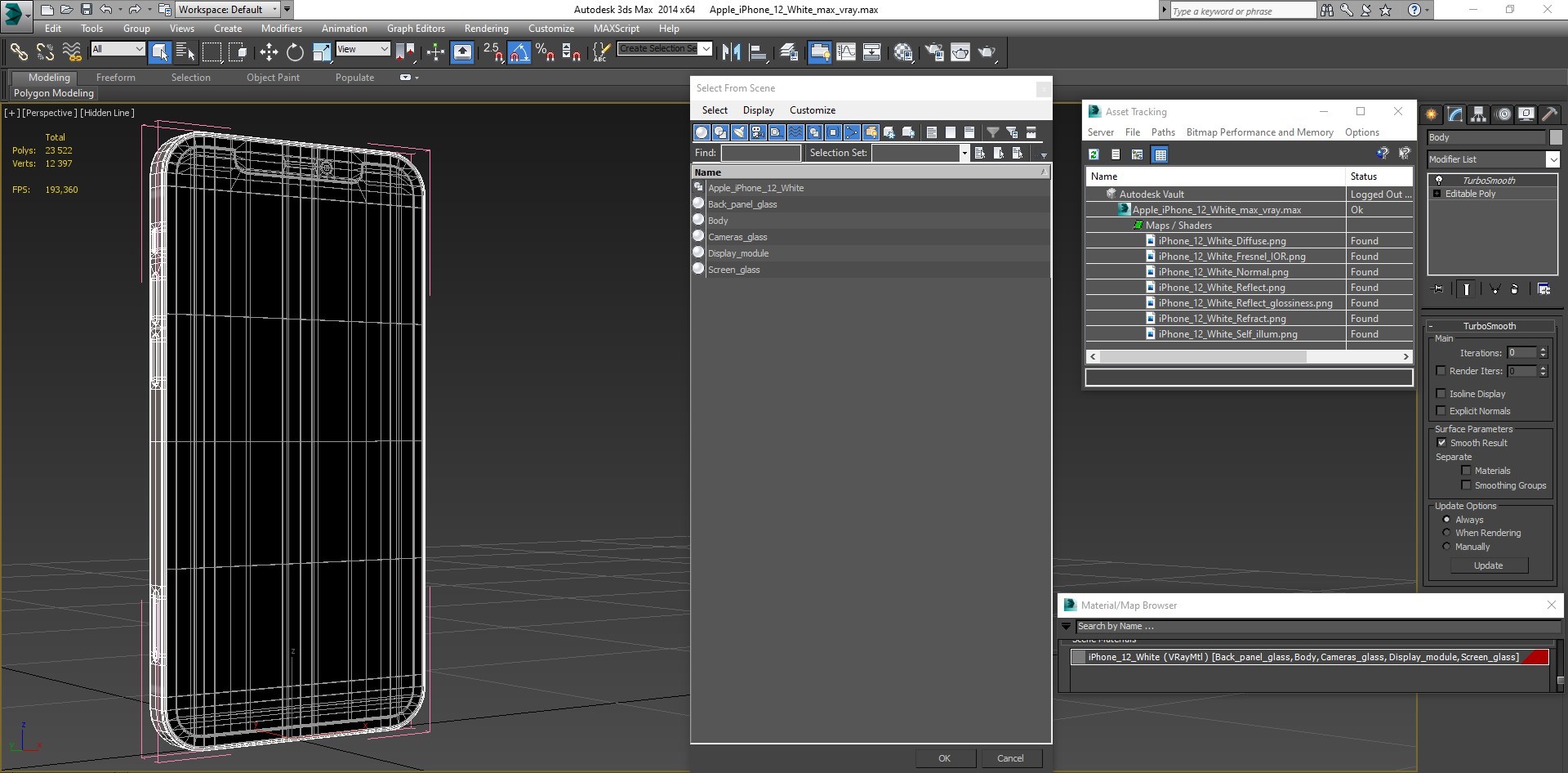The image size is (1568, 773).
Task: Toggle Percent Snap in main toolbar
Action: click(x=546, y=52)
